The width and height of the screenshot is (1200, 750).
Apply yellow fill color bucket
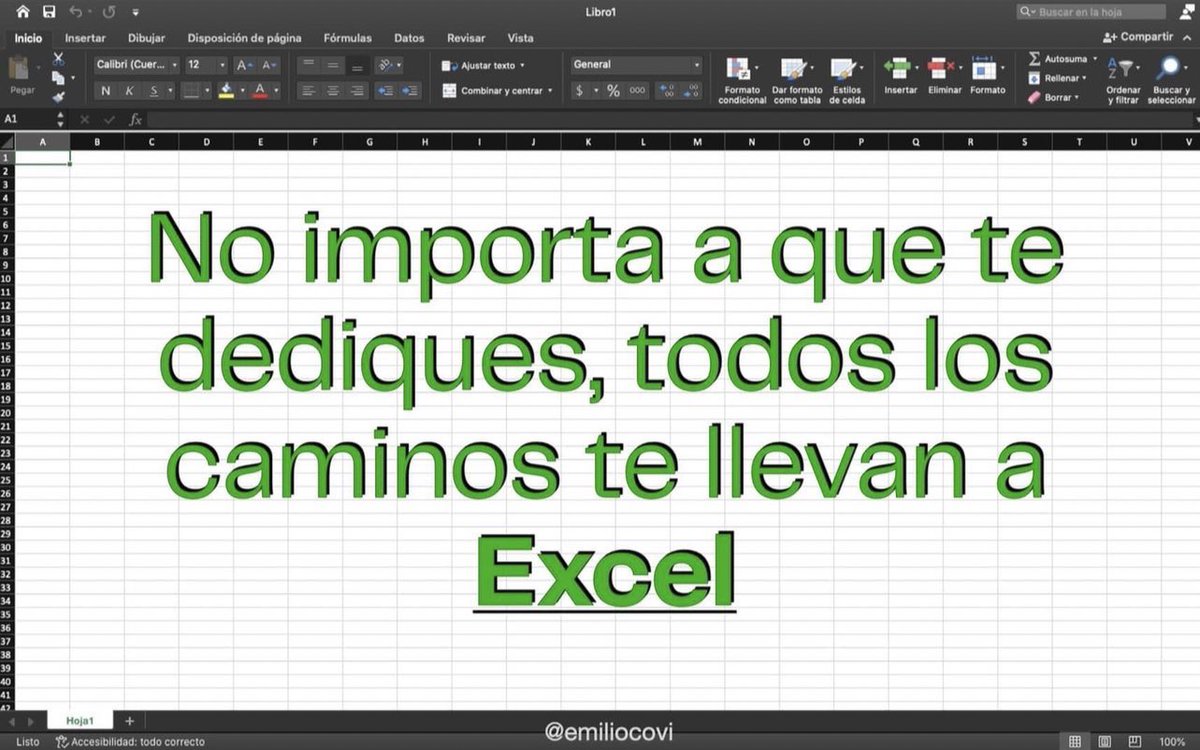click(226, 91)
